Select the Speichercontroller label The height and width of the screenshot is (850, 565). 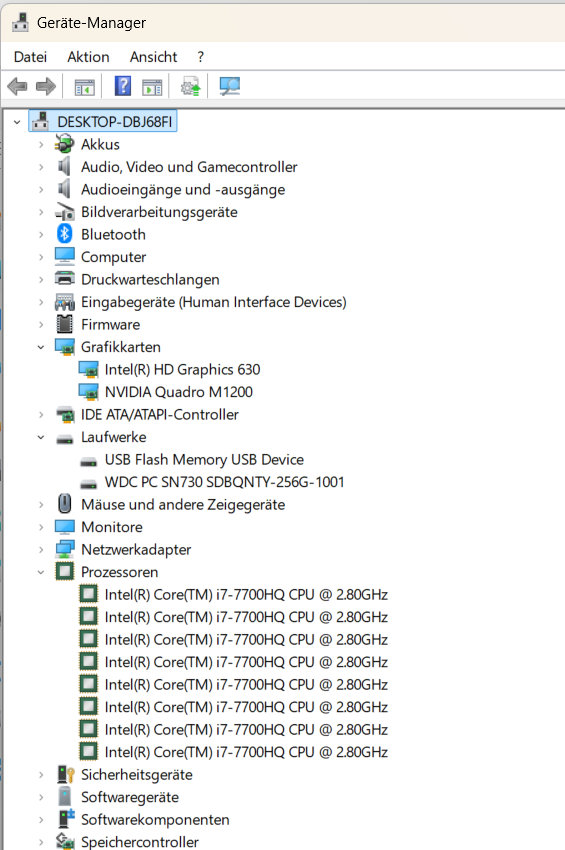pyautogui.click(x=140, y=841)
